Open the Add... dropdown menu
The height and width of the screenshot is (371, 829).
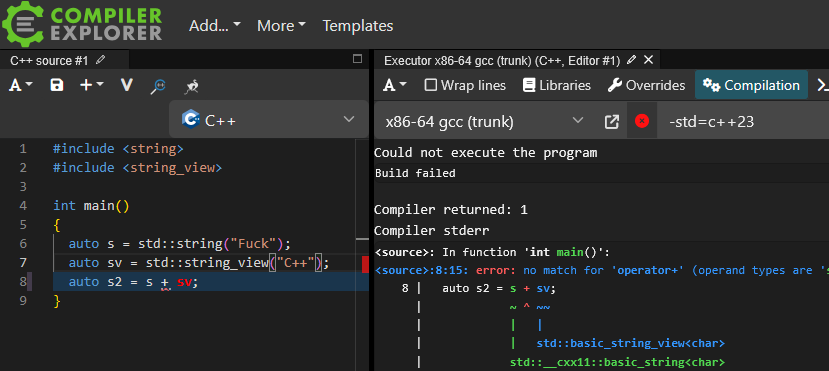[x=215, y=25]
